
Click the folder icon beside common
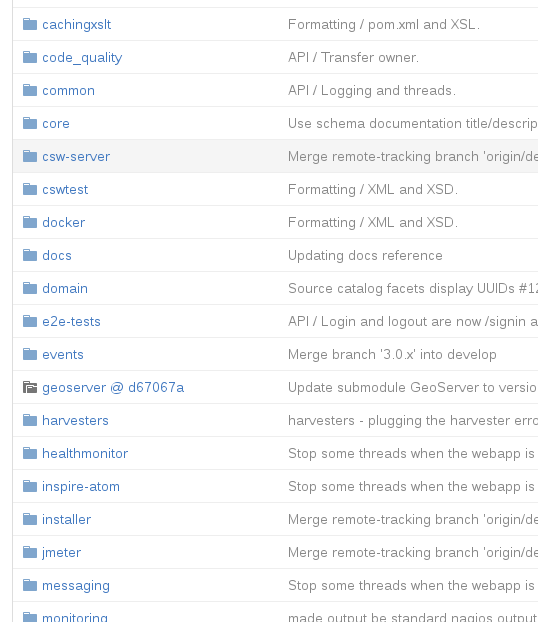30,90
